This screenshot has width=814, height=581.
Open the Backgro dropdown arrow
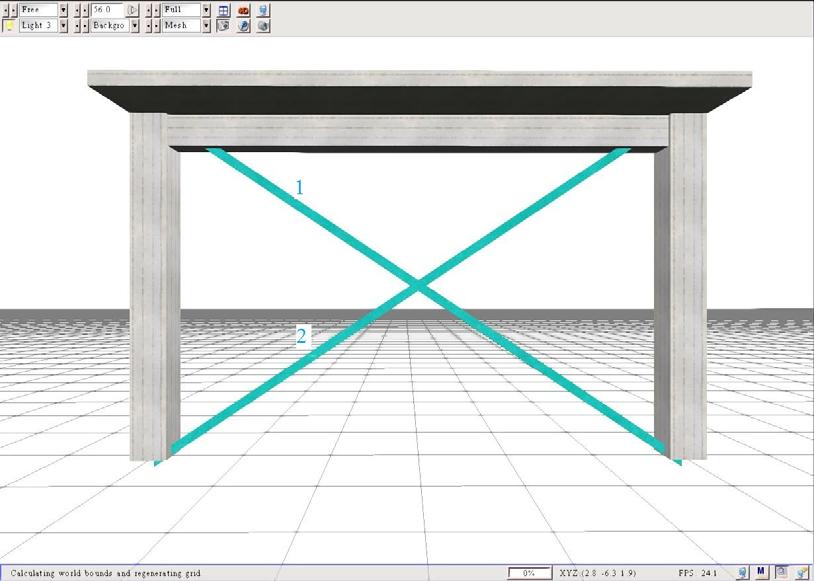click(x=135, y=25)
